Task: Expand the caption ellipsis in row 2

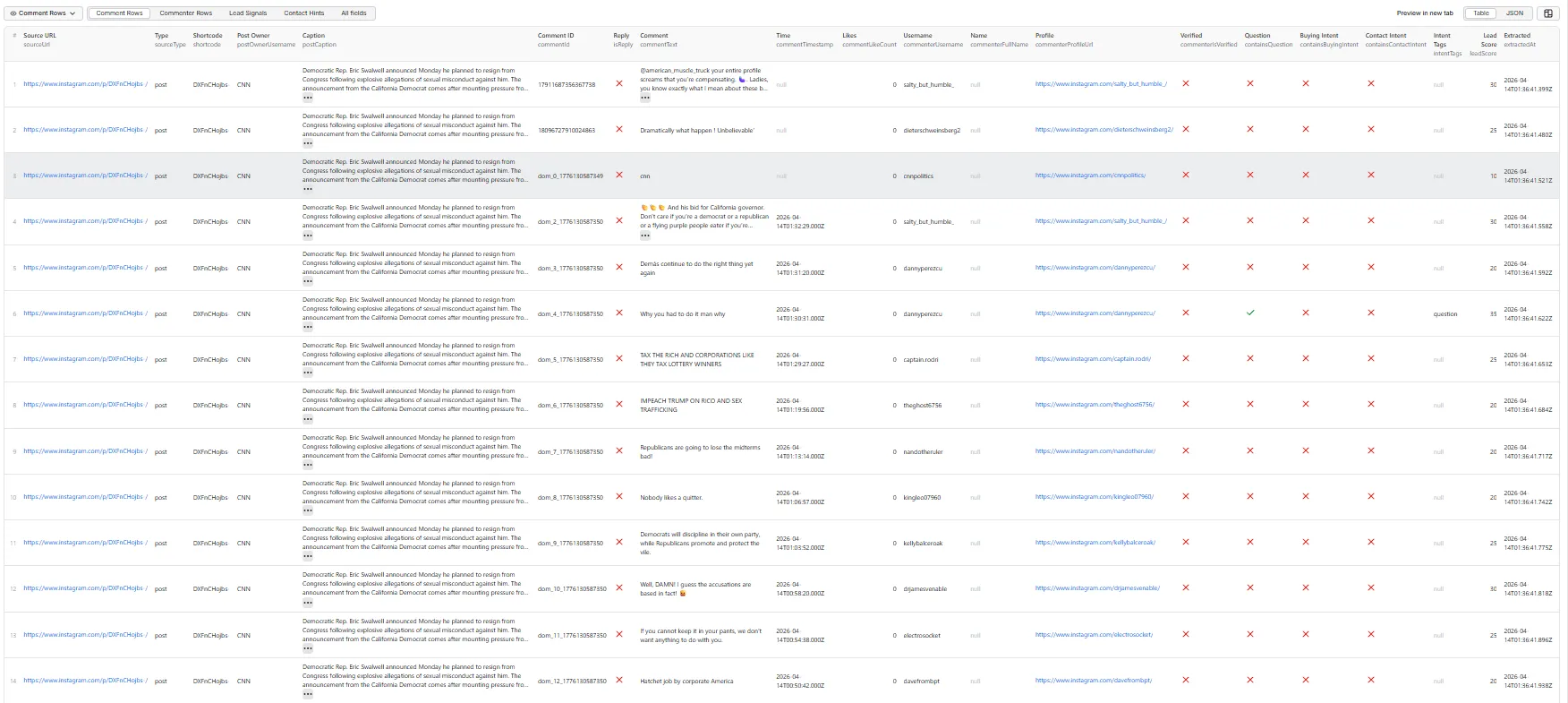Action: coord(308,143)
